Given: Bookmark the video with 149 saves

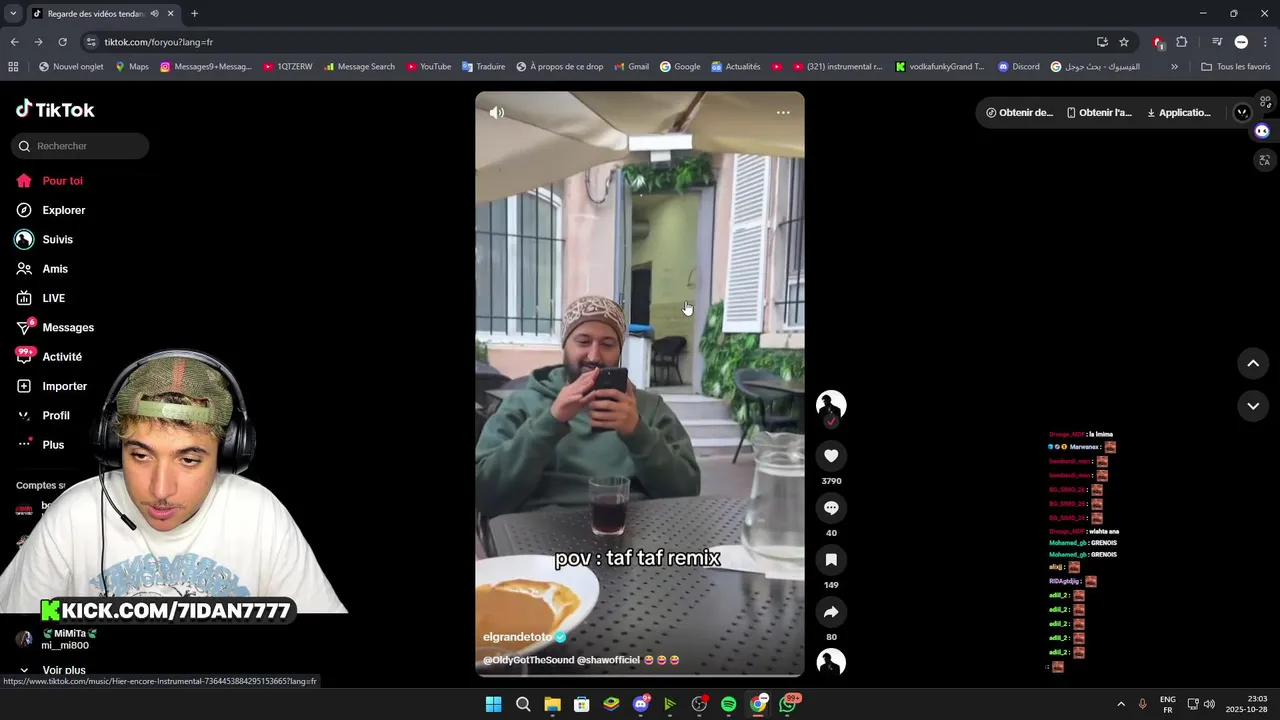Looking at the screenshot, I should [x=831, y=560].
